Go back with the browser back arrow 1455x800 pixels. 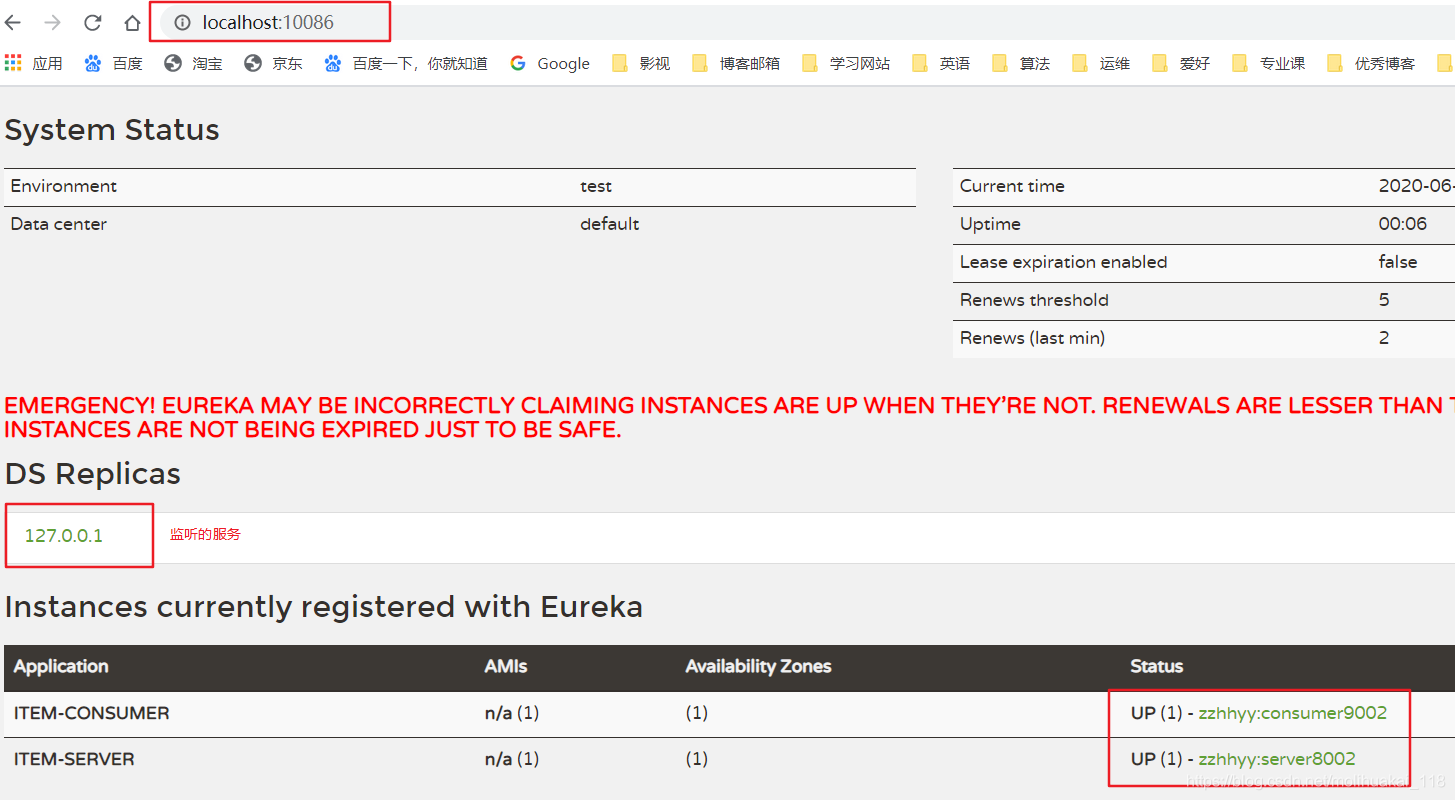point(13,22)
